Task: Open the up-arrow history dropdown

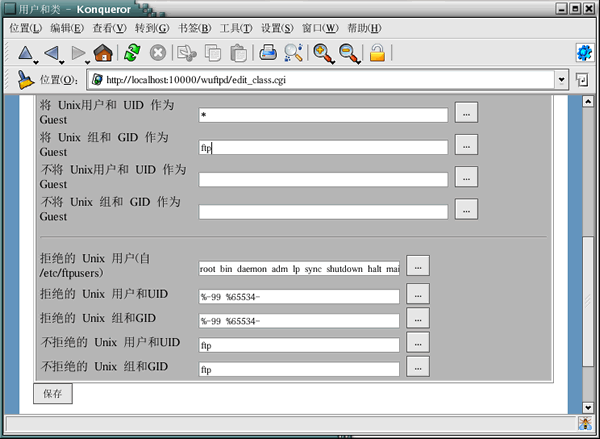Action: (x=36, y=62)
